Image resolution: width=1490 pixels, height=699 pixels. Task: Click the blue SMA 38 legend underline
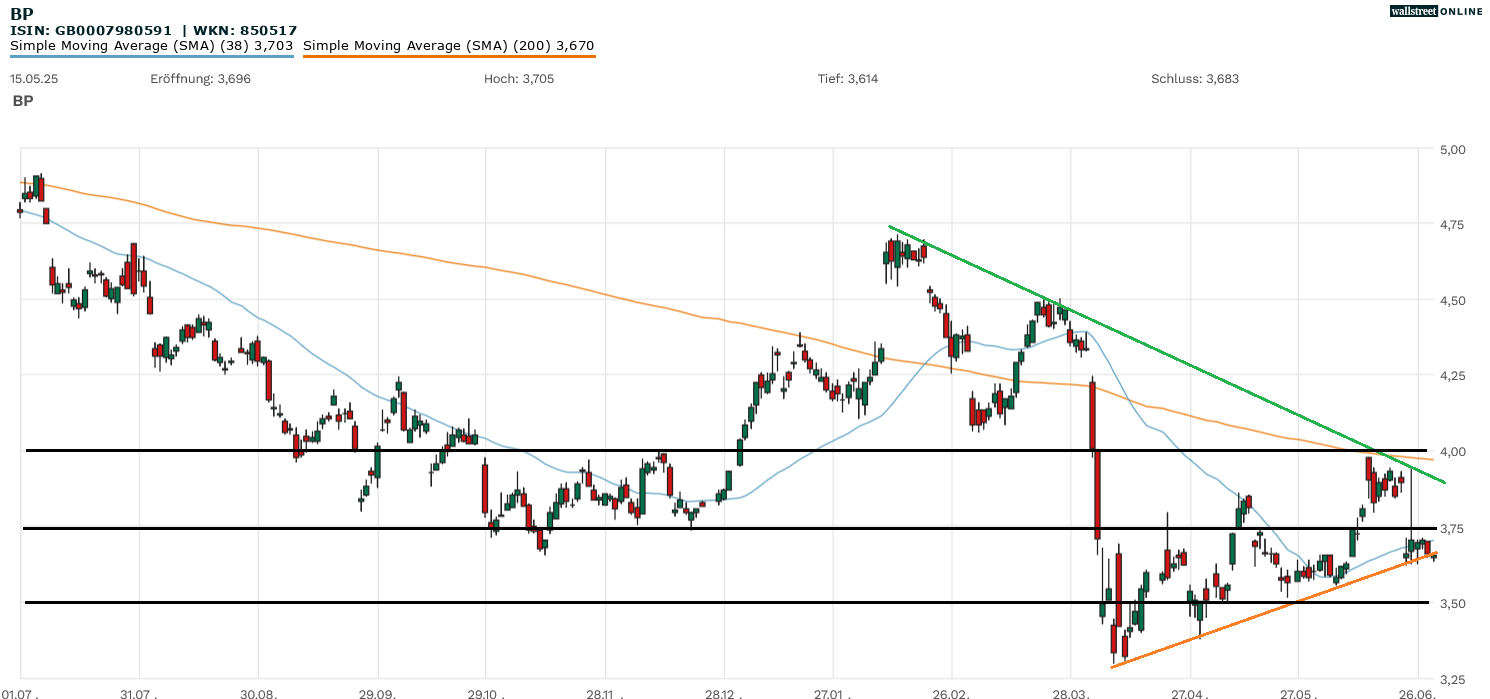click(151, 56)
